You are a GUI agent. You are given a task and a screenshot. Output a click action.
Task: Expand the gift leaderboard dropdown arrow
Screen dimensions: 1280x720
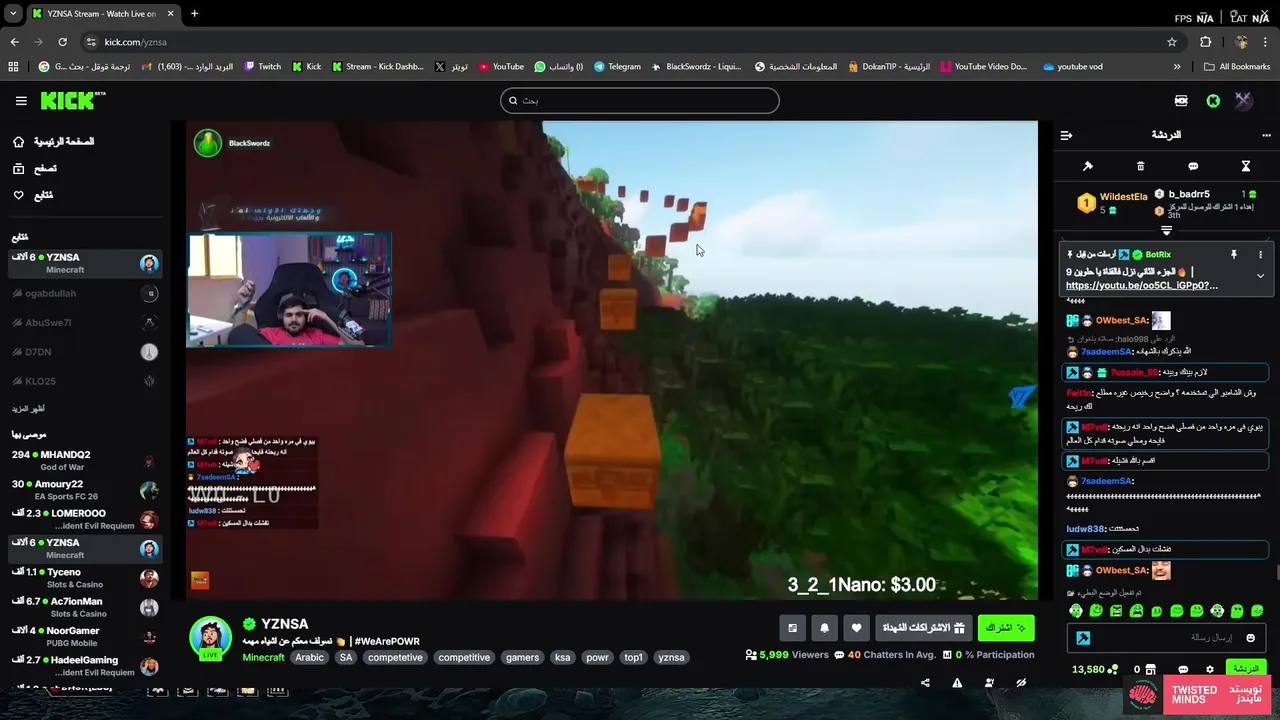pyautogui.click(x=1166, y=231)
